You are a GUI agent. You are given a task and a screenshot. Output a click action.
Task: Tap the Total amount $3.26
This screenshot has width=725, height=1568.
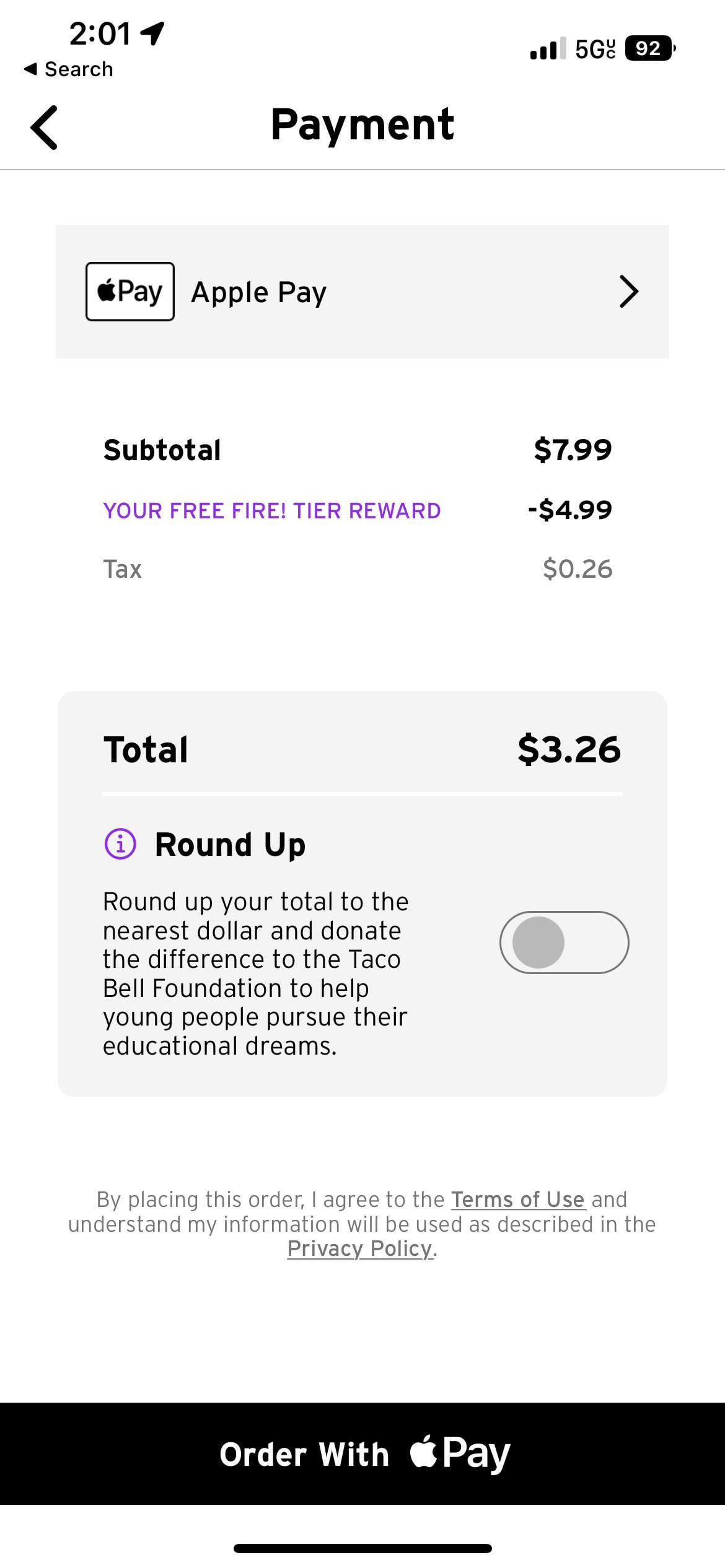click(x=569, y=749)
